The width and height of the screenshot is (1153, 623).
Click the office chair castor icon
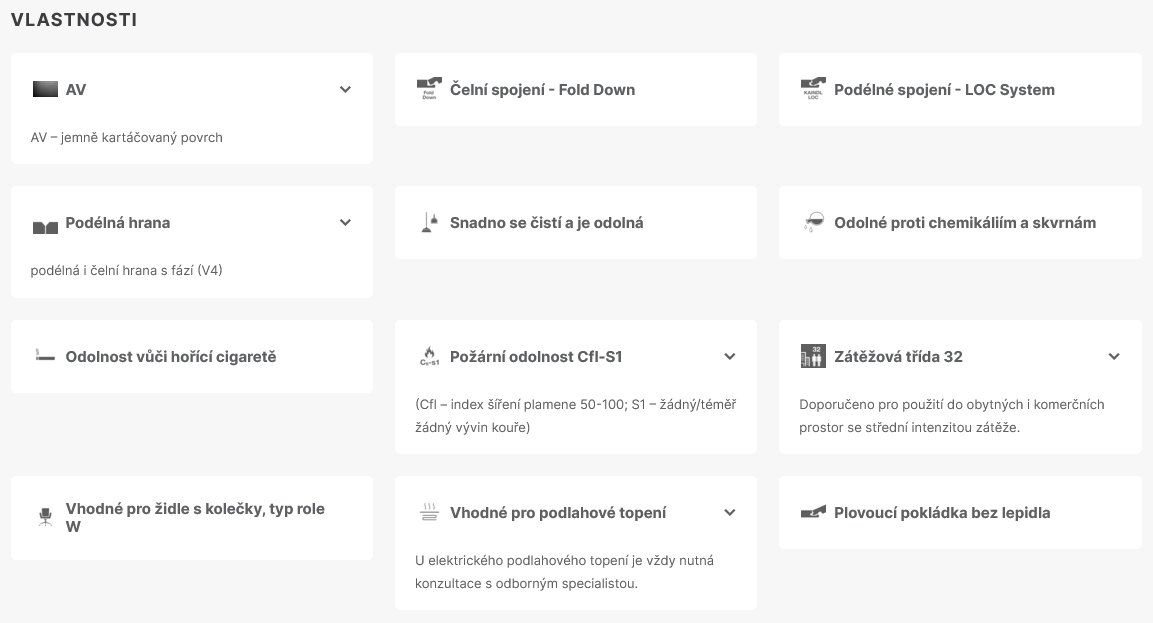45,517
